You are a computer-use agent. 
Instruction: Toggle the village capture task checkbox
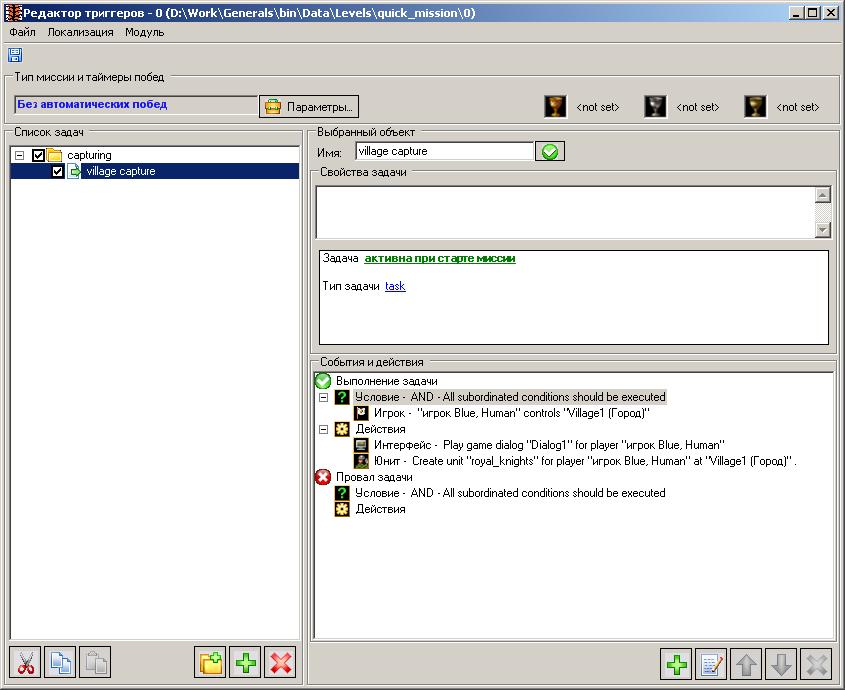(58, 172)
